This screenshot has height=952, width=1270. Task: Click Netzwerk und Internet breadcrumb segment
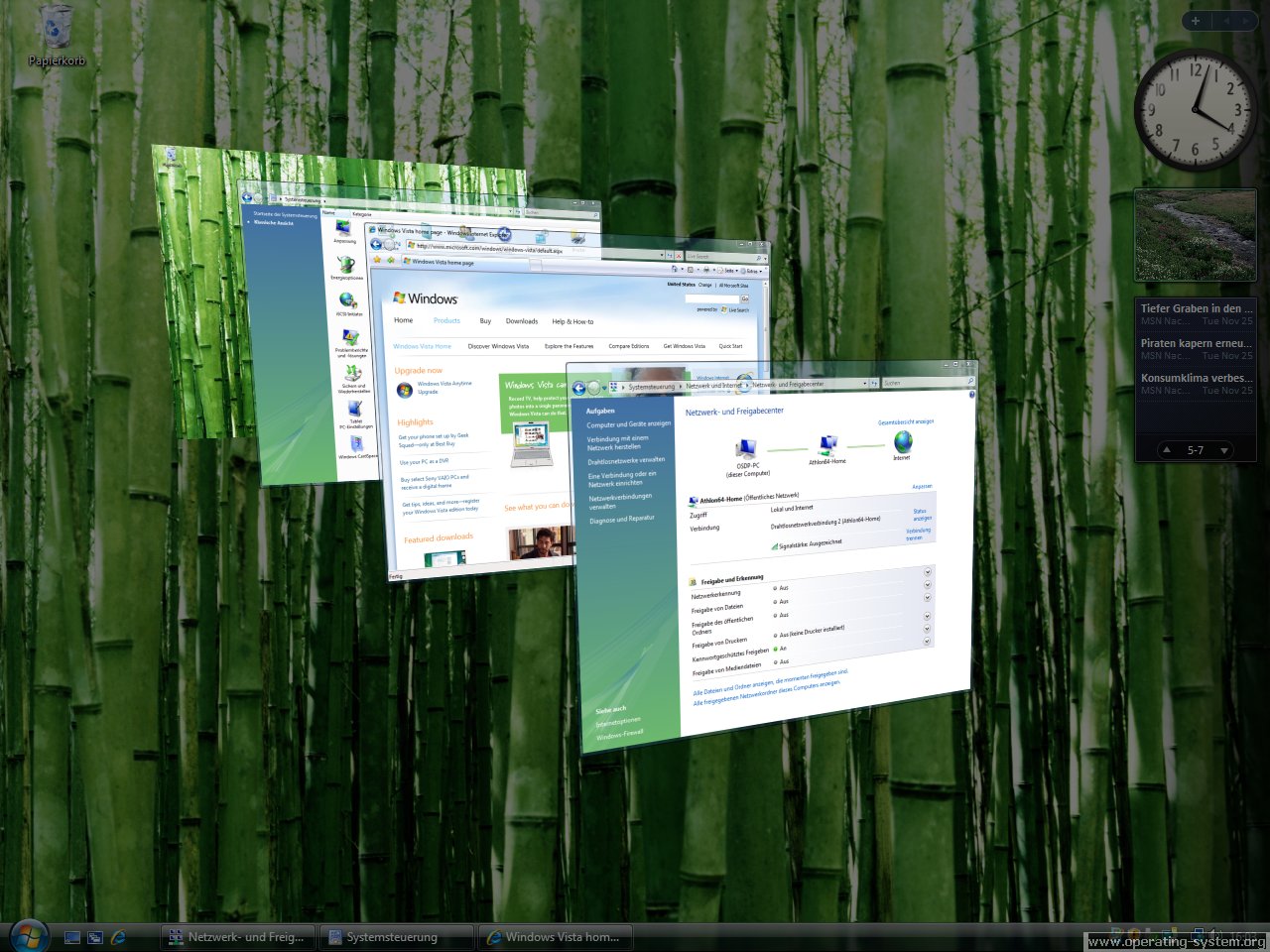click(x=713, y=385)
